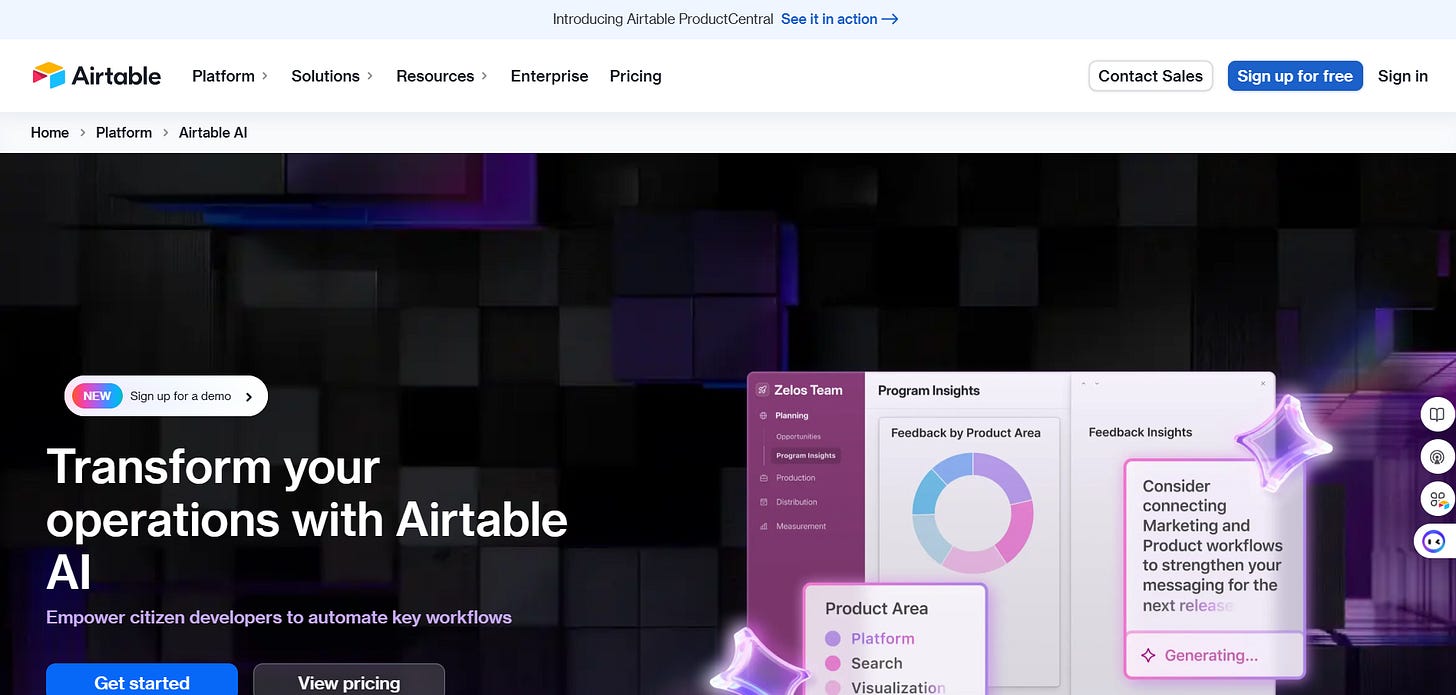Click the Airtable logo
The width and height of the screenshot is (1456, 695).
pos(96,76)
